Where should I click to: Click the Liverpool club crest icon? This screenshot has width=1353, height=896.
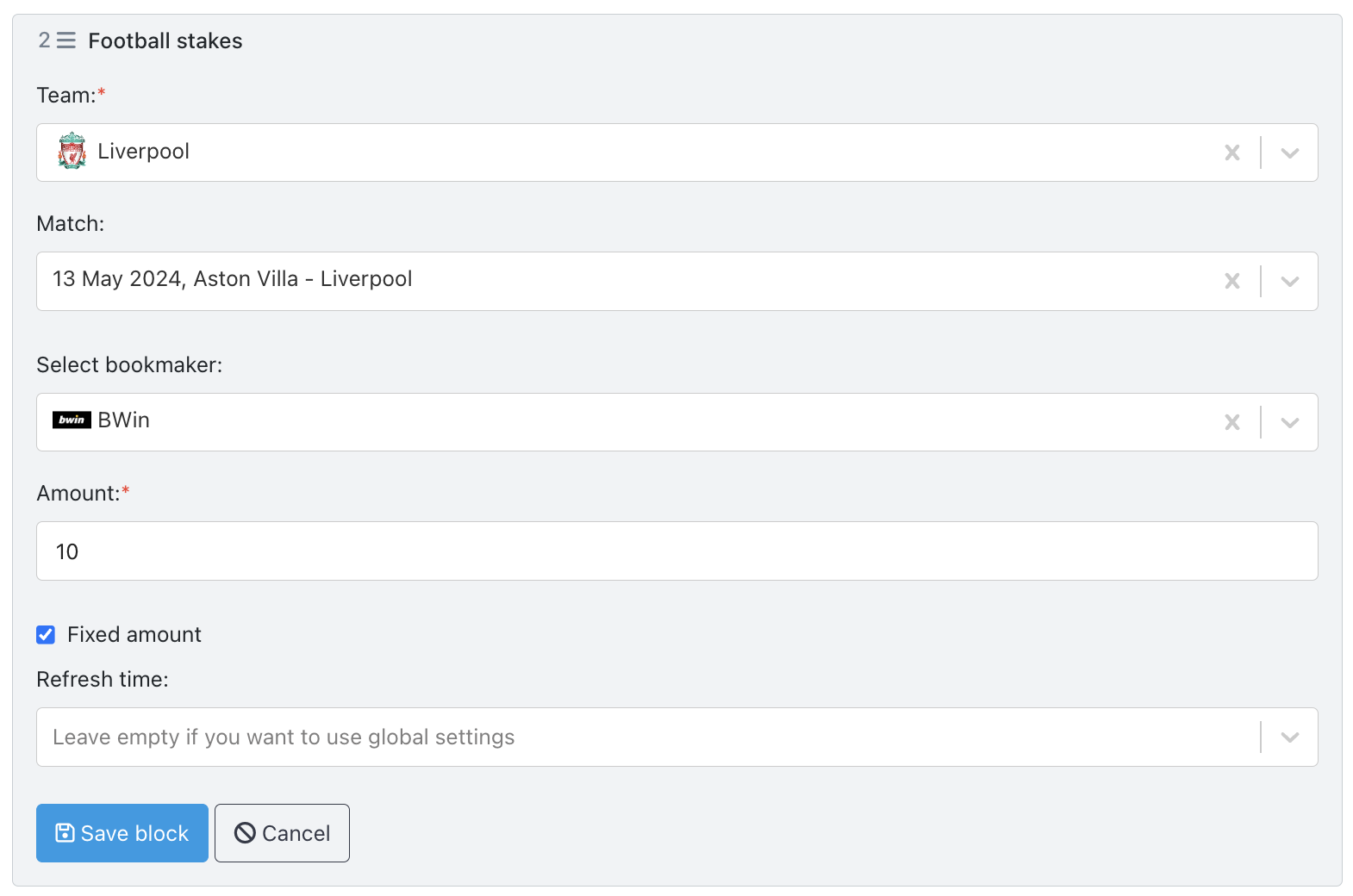(72, 151)
